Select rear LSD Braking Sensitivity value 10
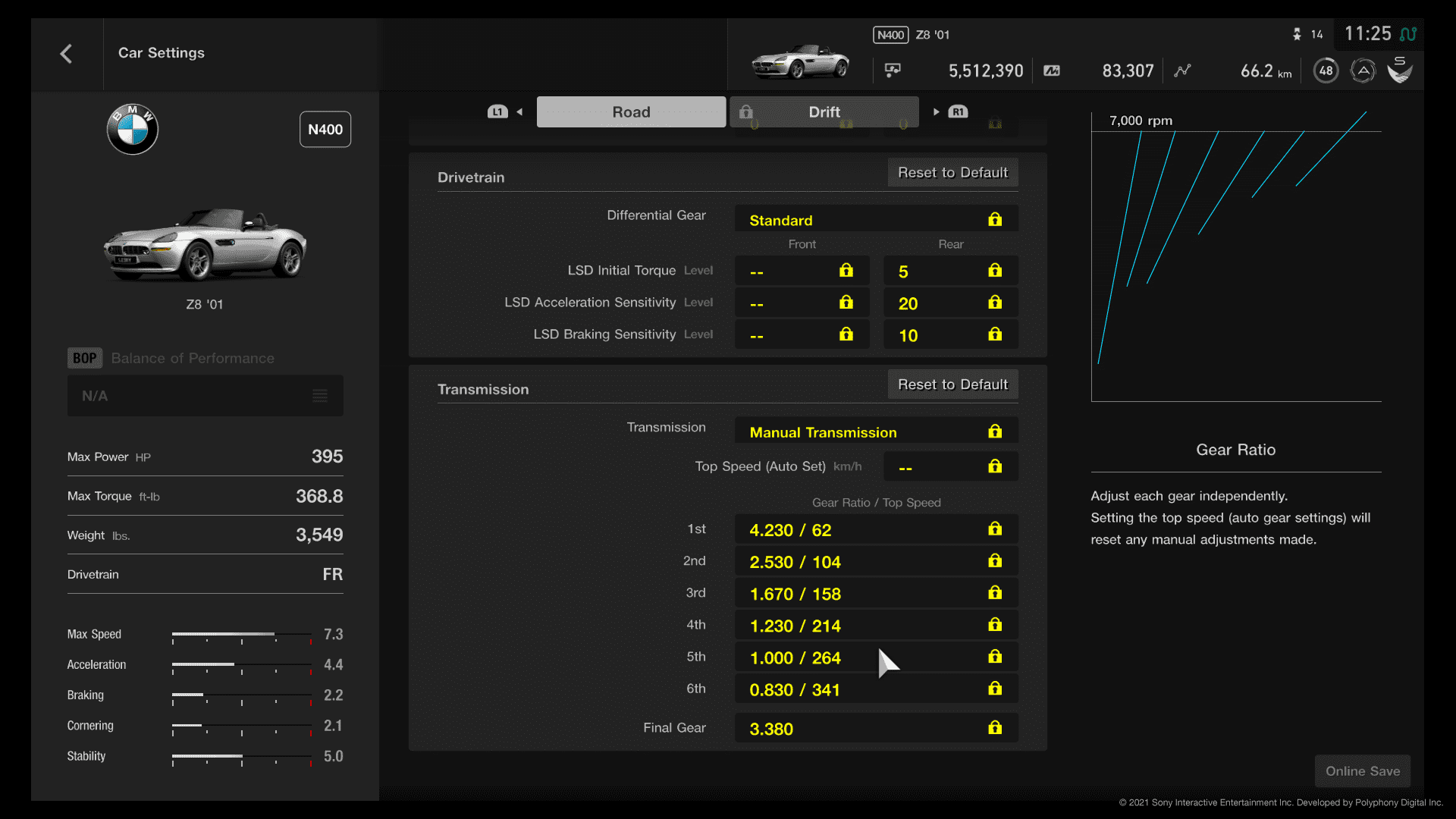 (x=950, y=334)
